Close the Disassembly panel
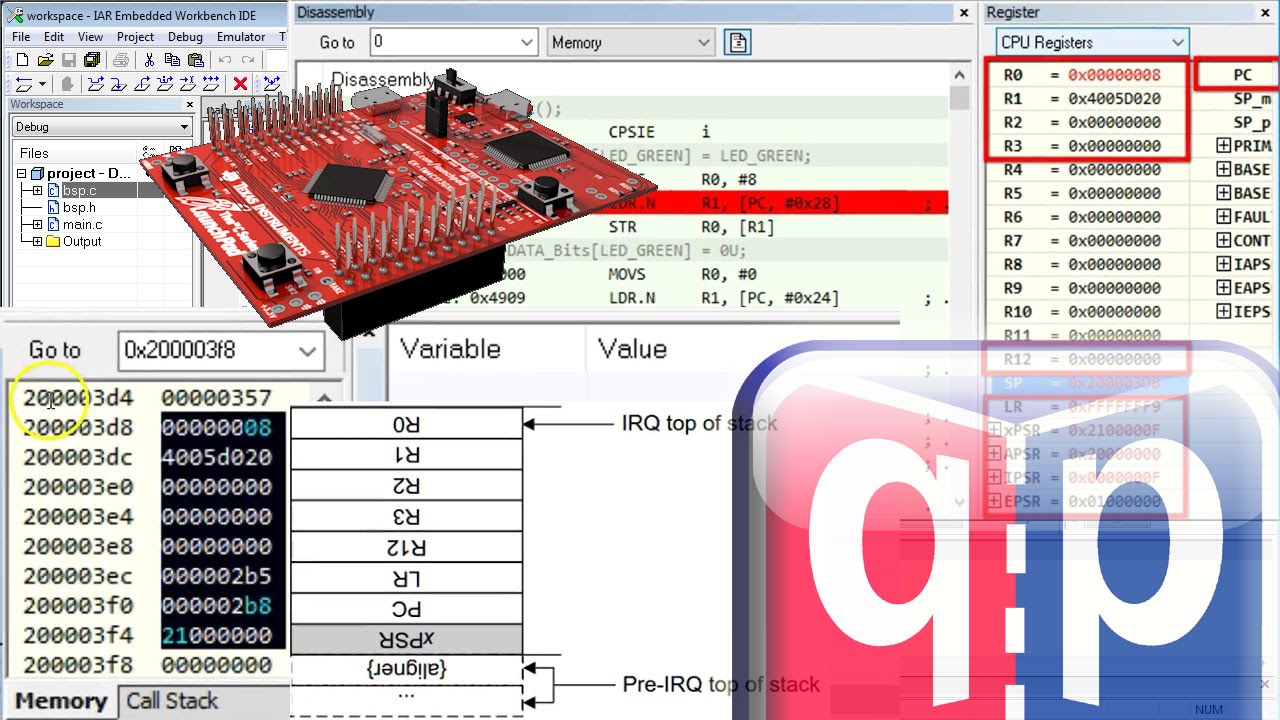 [964, 13]
